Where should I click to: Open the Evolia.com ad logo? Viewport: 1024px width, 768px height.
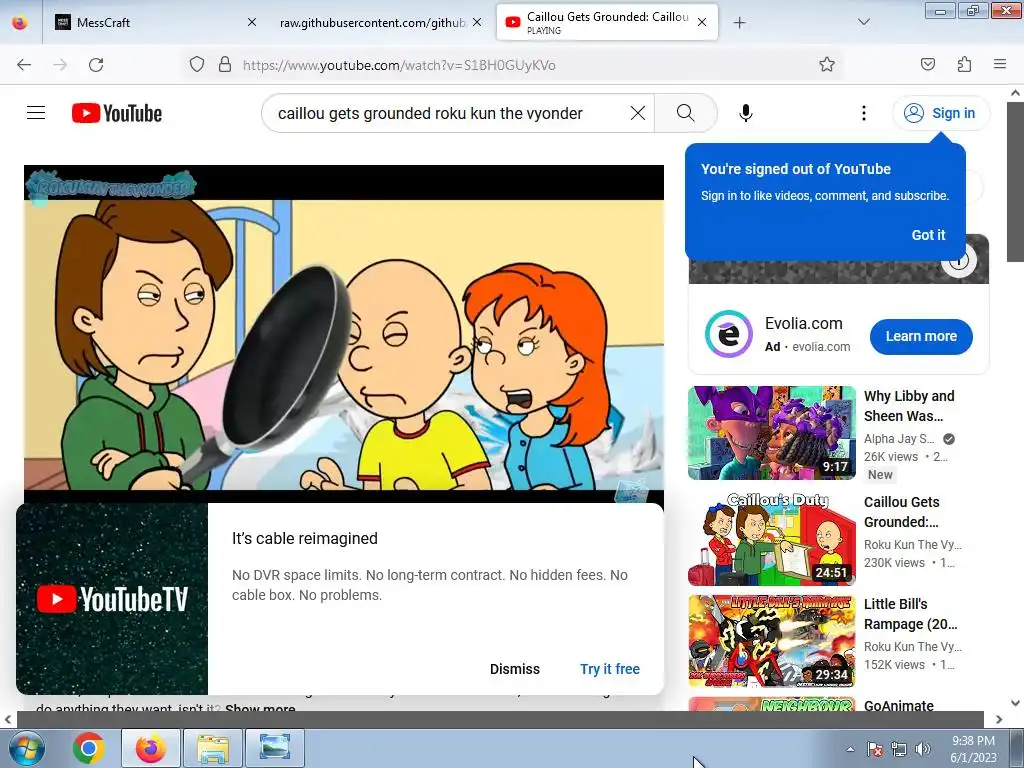pyautogui.click(x=728, y=334)
